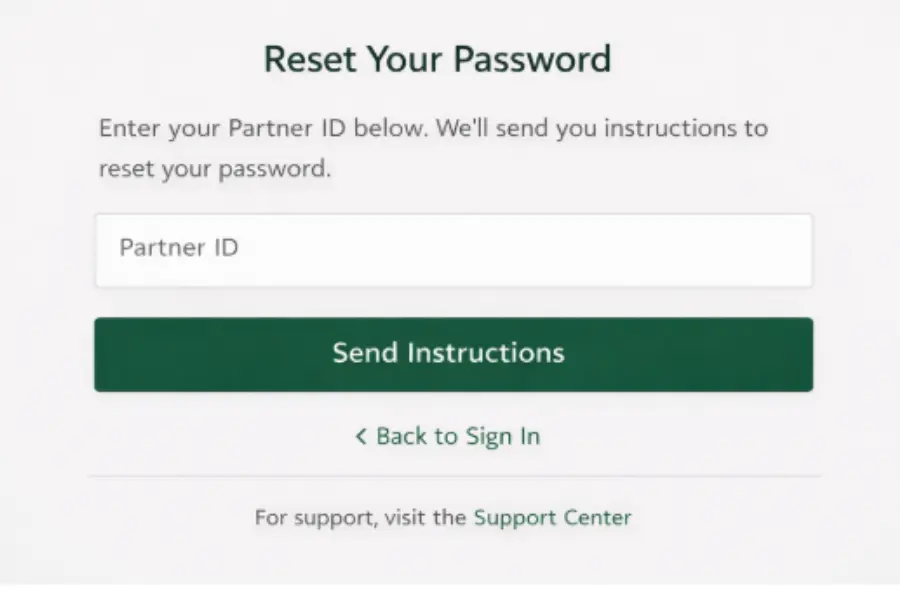Click the word Partner ID inside the field

pyautogui.click(x=178, y=248)
